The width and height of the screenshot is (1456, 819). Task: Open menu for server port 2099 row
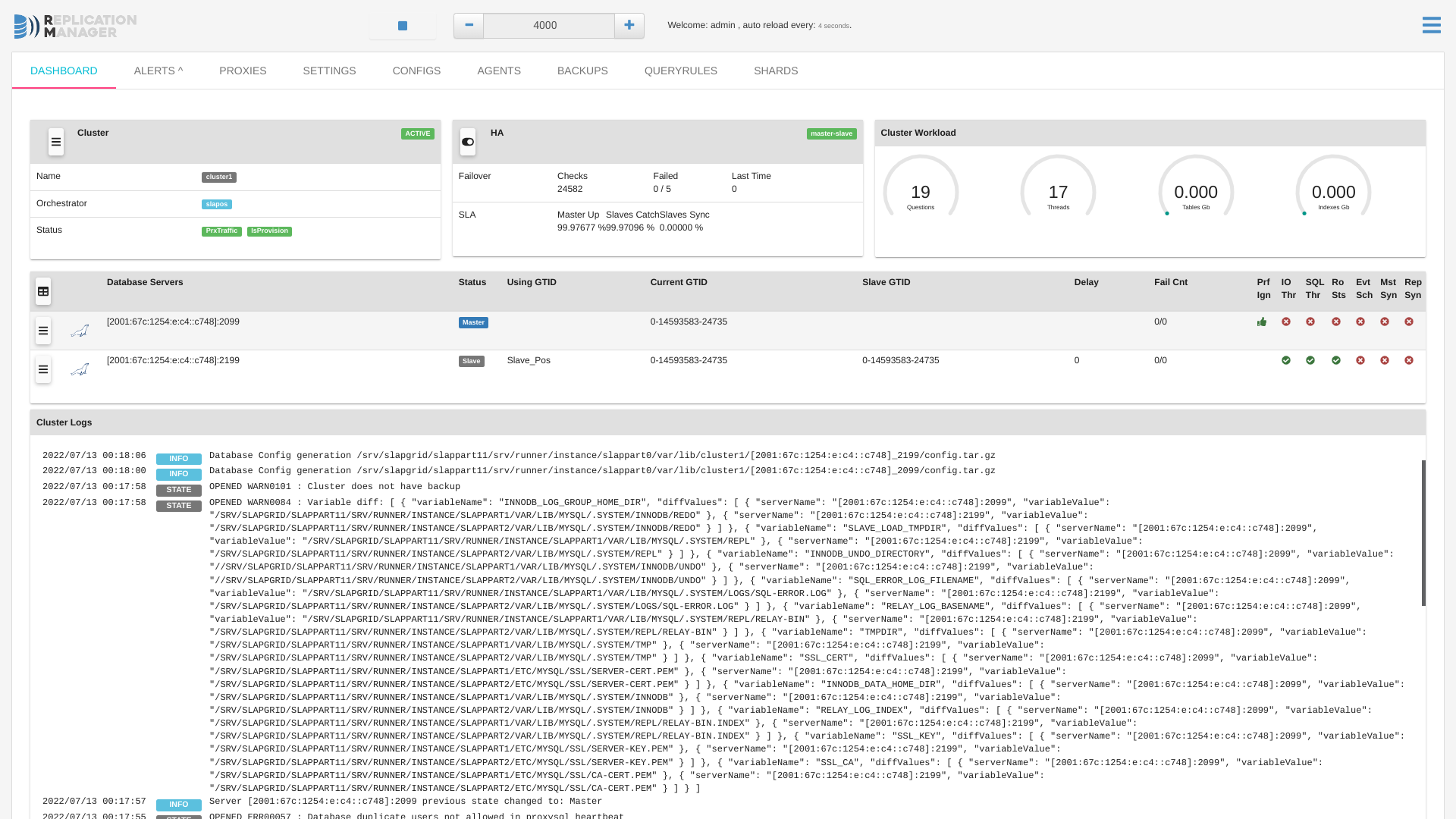43,331
